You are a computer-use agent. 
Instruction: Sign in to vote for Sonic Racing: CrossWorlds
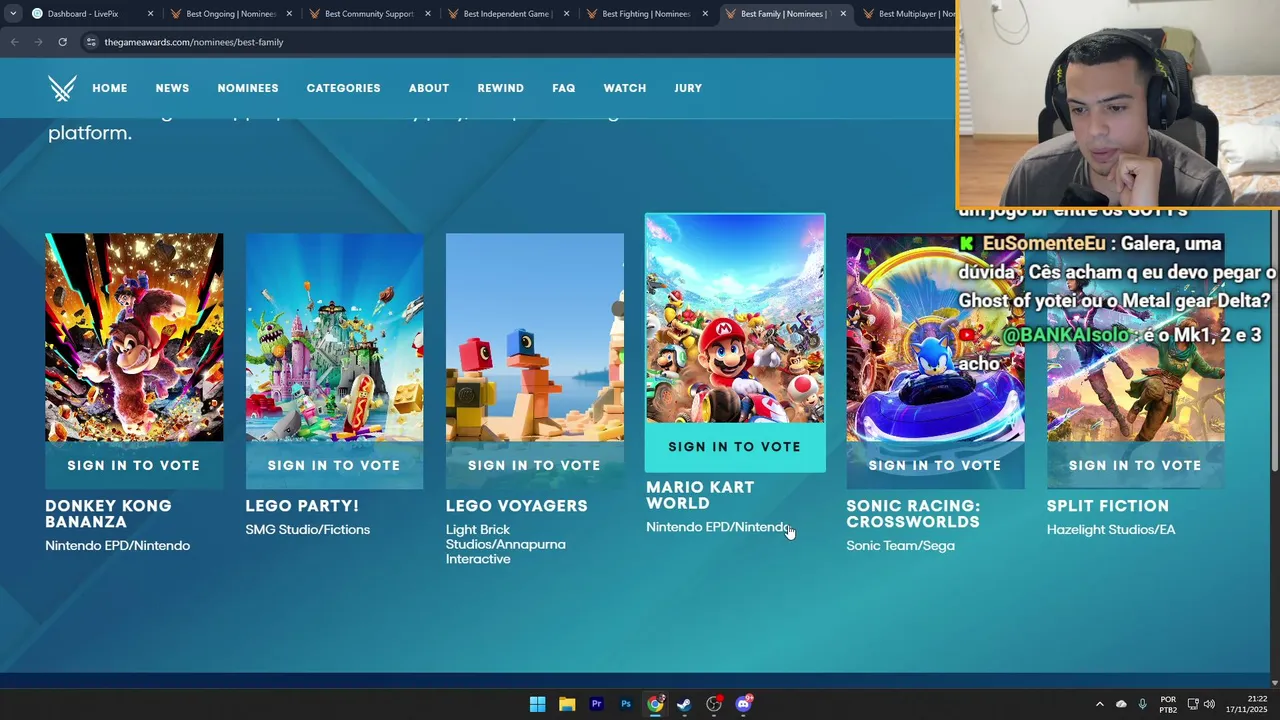935,465
